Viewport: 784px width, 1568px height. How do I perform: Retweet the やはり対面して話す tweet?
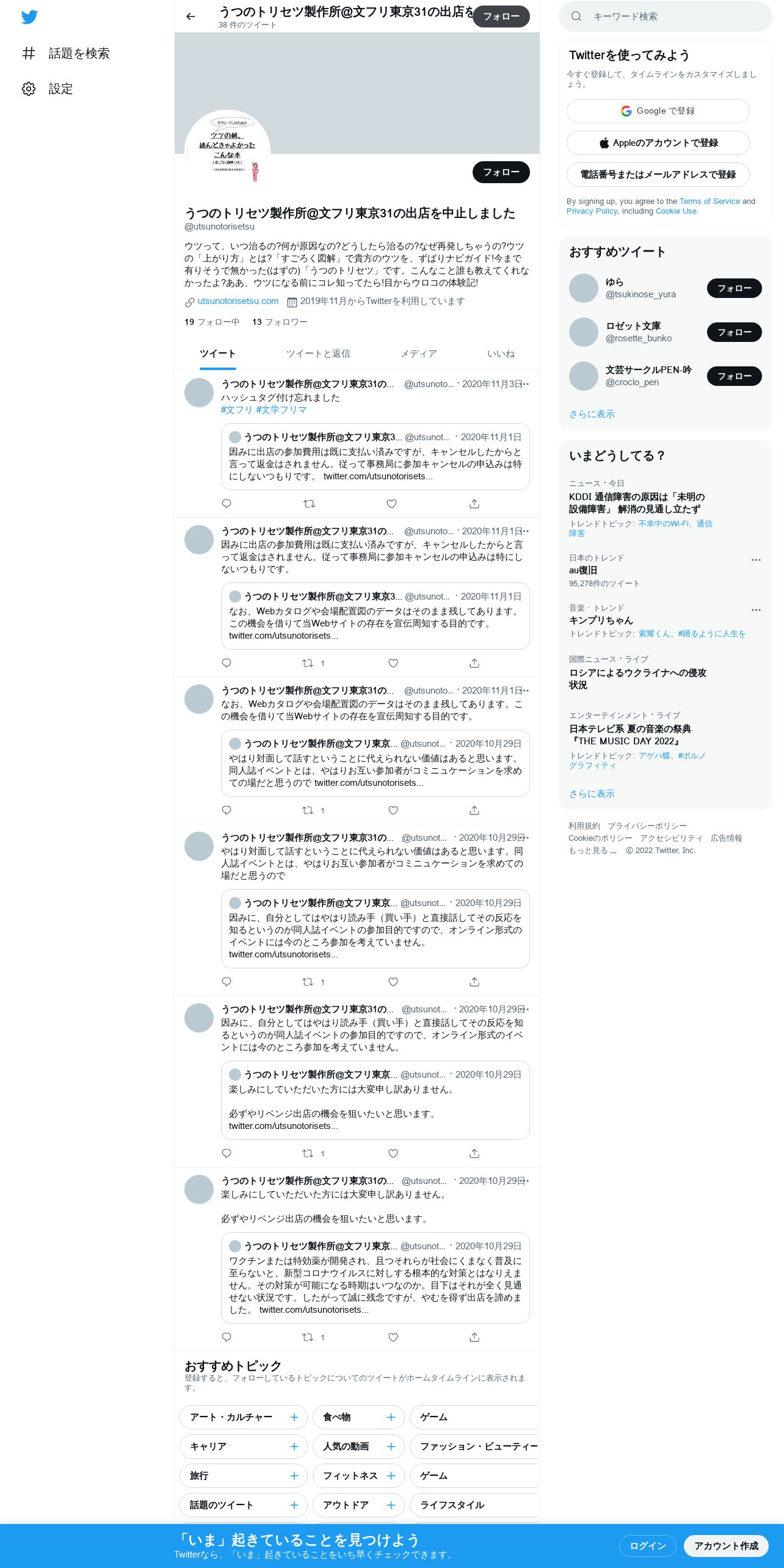click(308, 982)
